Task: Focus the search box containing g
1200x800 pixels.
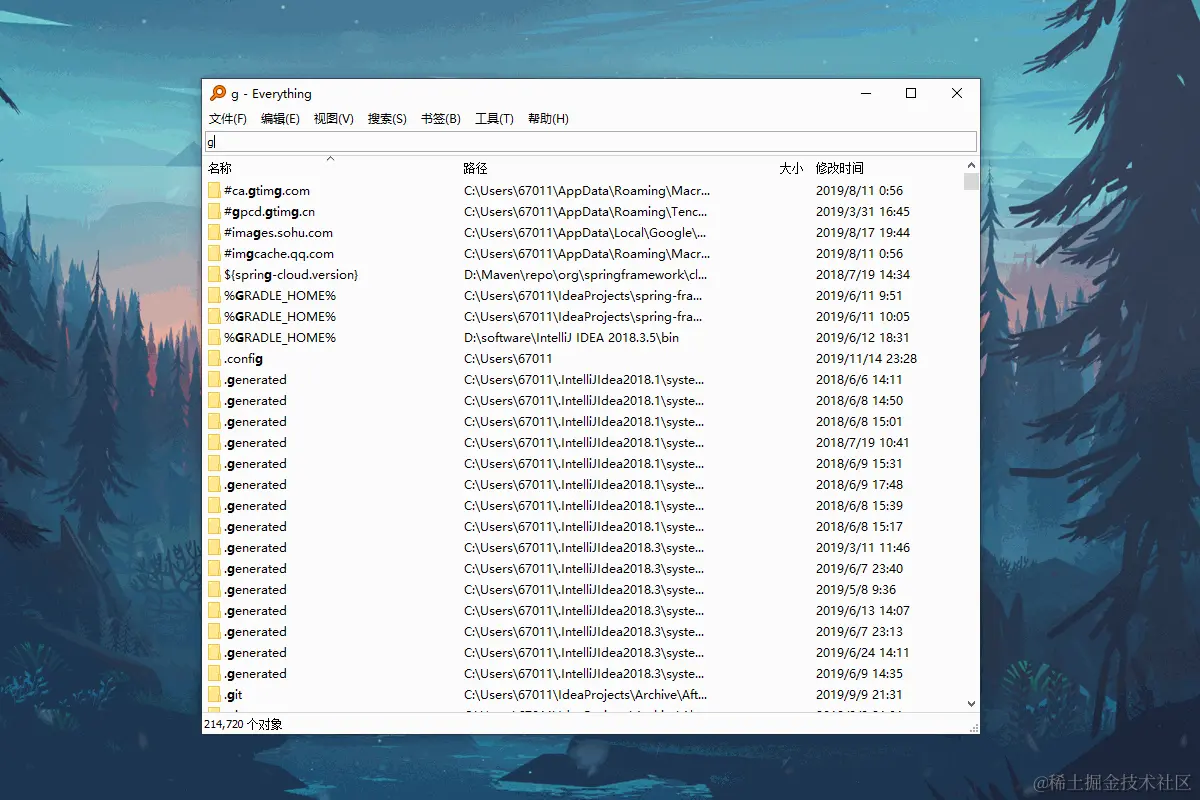Action: point(590,142)
